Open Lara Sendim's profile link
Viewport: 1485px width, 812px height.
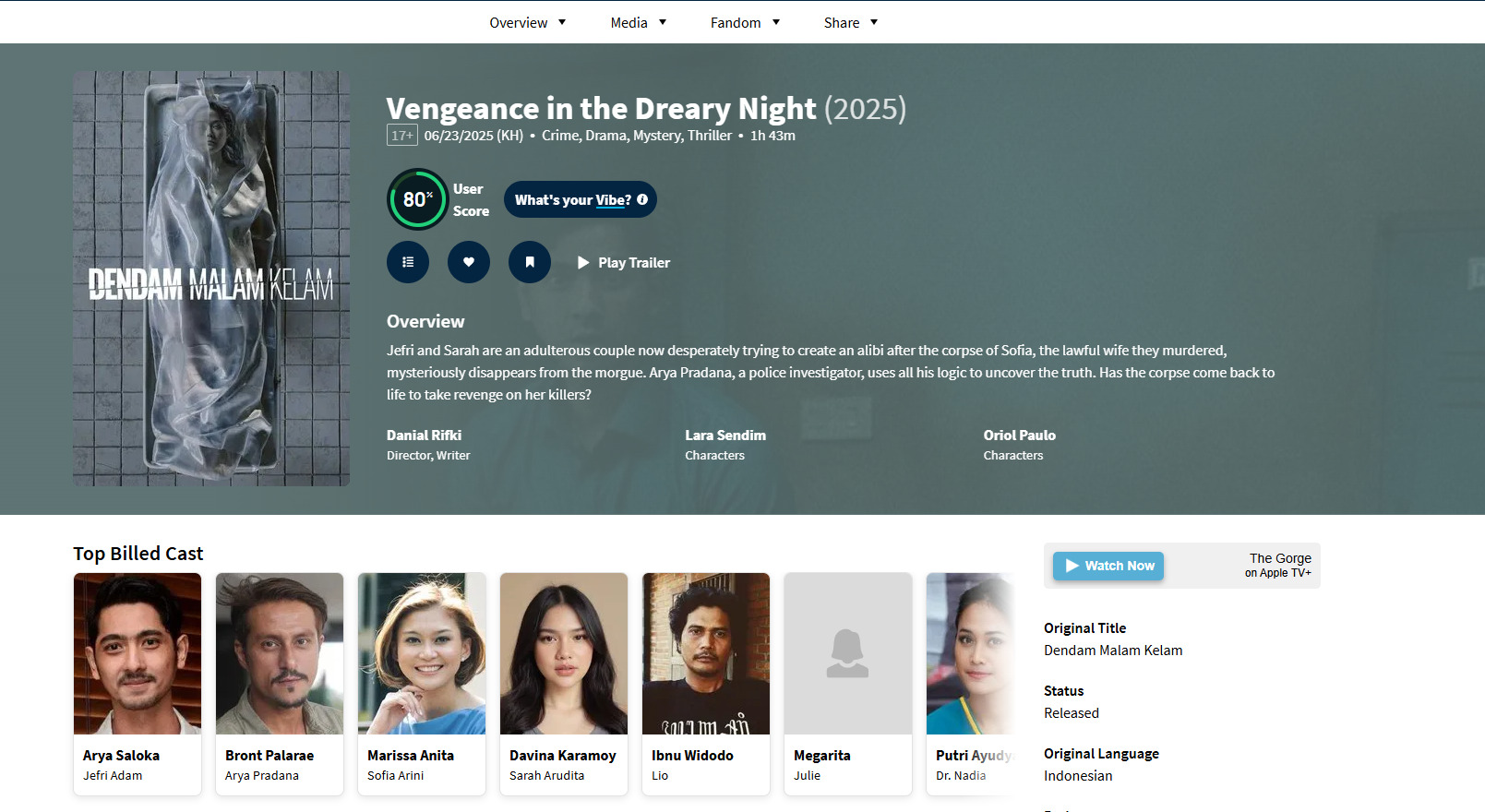click(x=725, y=436)
